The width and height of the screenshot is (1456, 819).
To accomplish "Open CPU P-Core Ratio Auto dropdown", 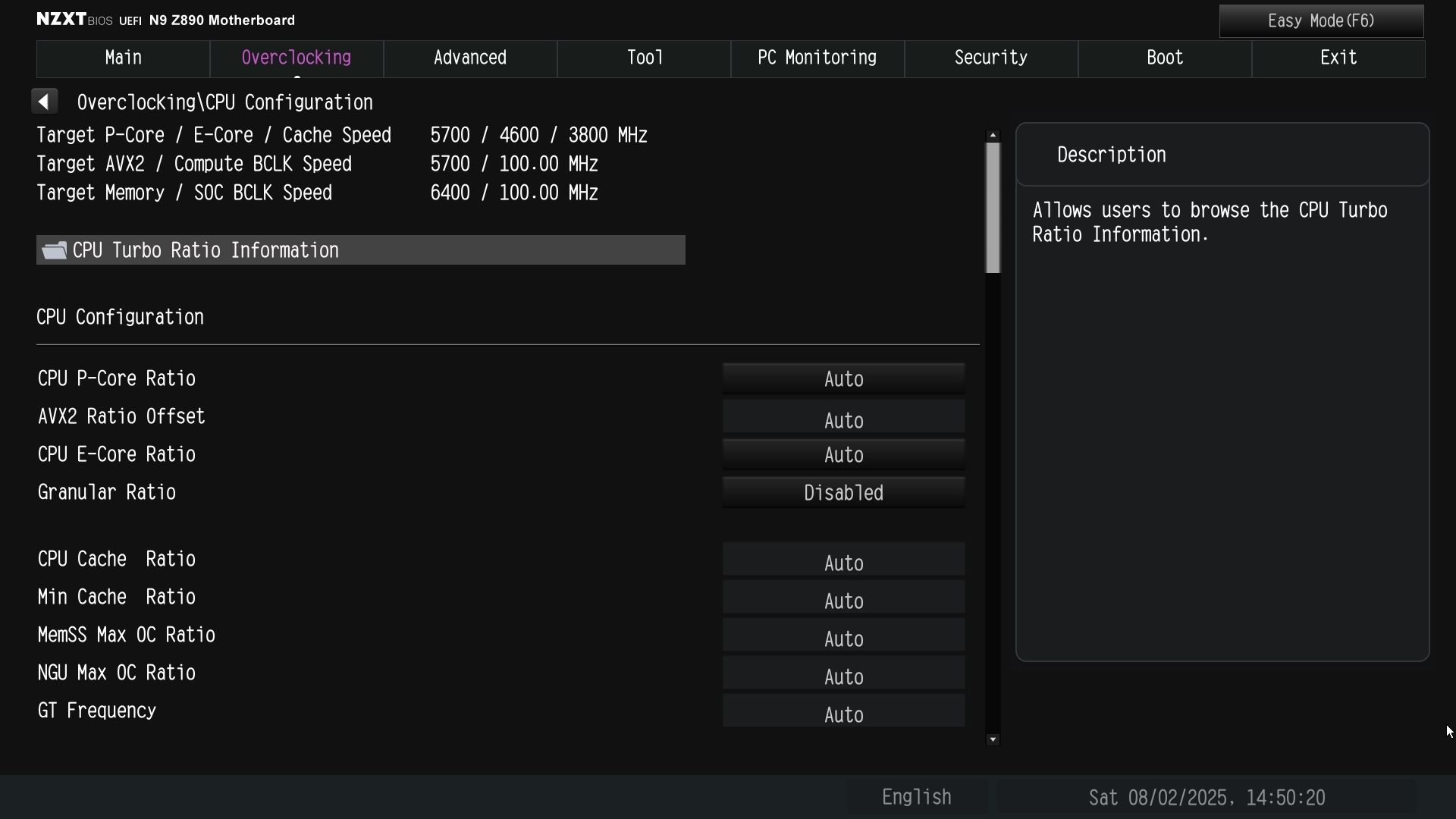I will click(843, 378).
